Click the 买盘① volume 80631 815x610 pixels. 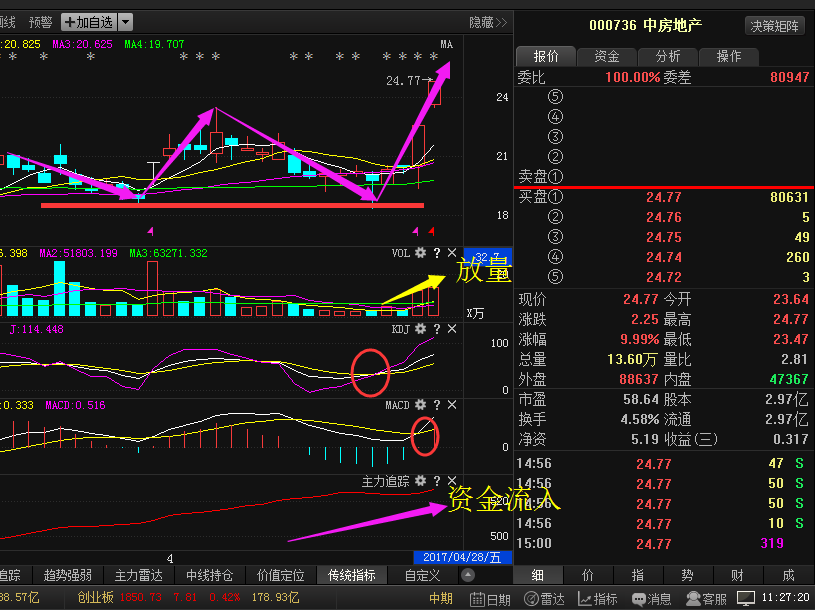[790, 197]
